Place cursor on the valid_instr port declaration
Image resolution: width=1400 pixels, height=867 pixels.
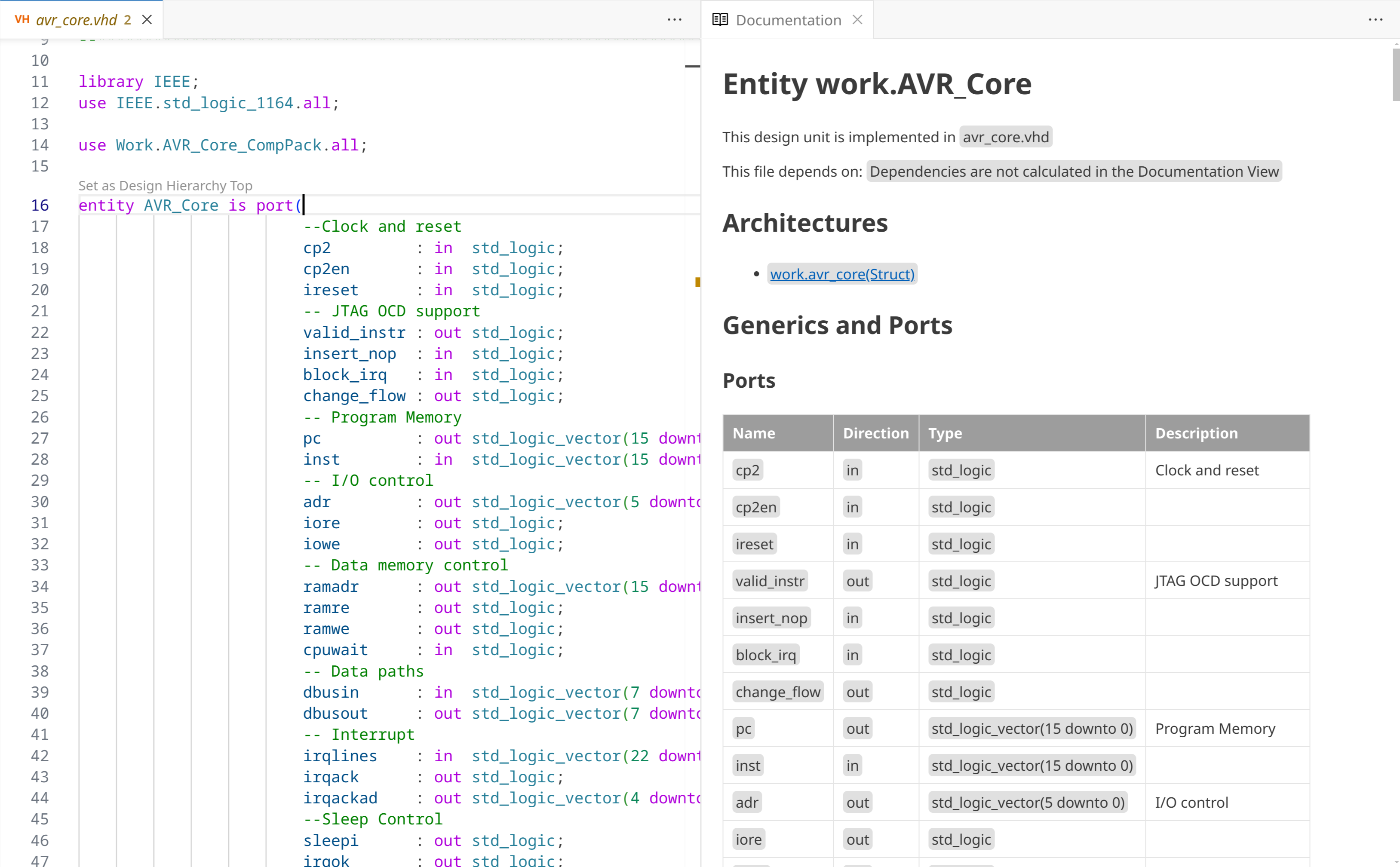point(354,333)
